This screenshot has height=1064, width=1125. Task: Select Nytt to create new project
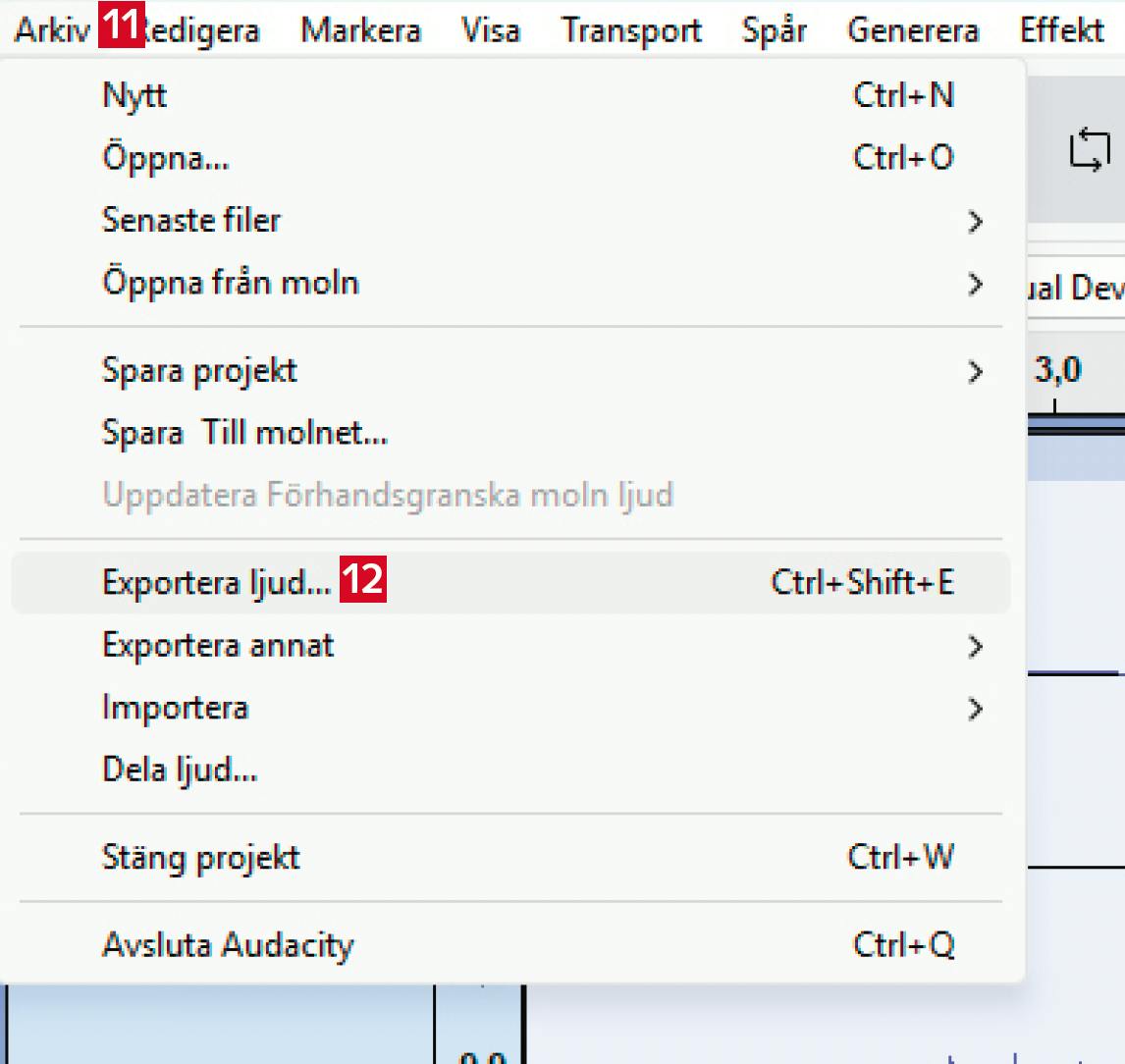point(134,95)
